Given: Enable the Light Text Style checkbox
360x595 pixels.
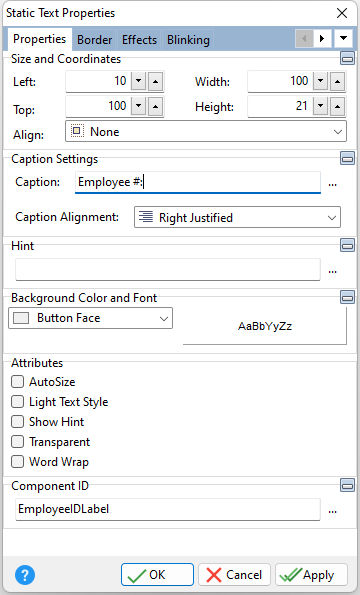Looking at the screenshot, I should (17, 402).
